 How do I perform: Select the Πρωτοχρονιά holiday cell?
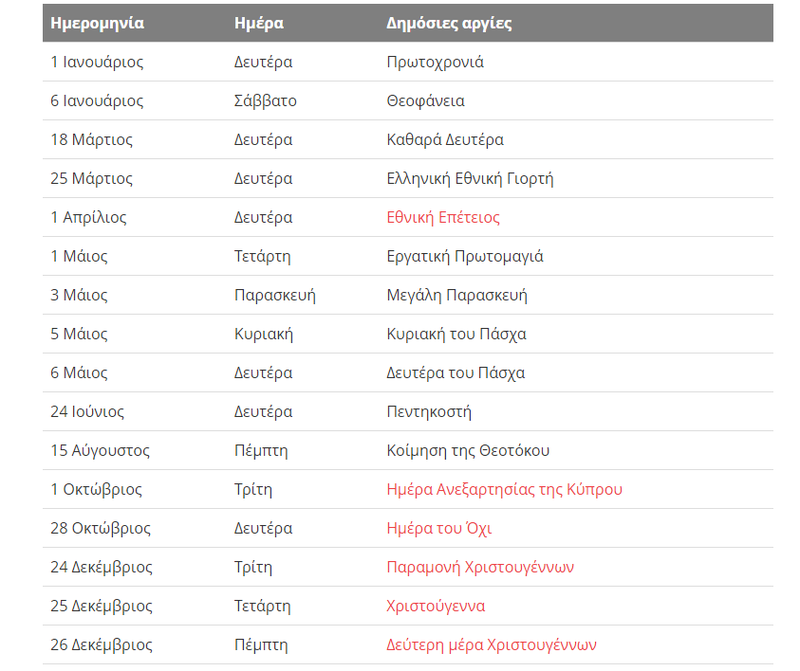point(435,62)
